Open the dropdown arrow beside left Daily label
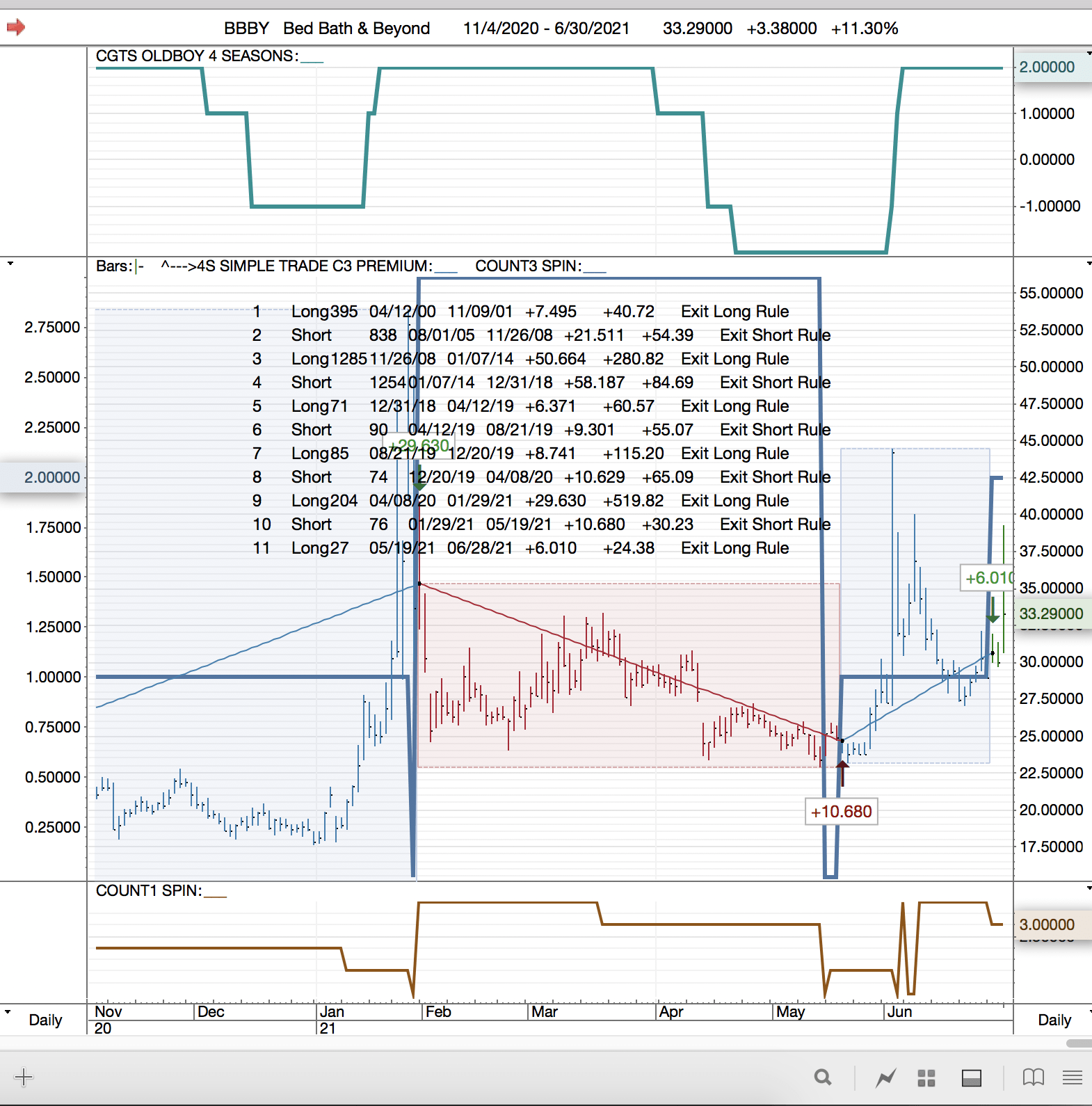Screen dimensions: 1092x1106 tap(8, 1011)
